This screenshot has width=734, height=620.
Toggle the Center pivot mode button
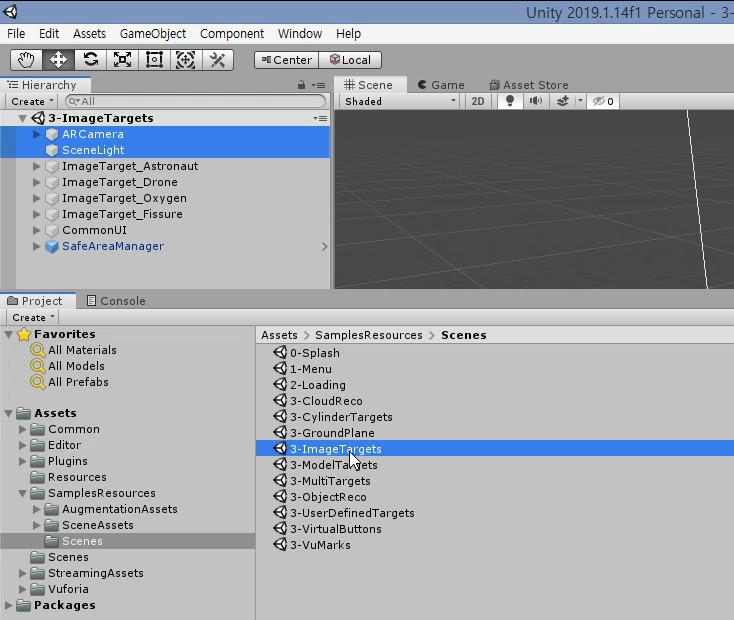click(x=286, y=60)
